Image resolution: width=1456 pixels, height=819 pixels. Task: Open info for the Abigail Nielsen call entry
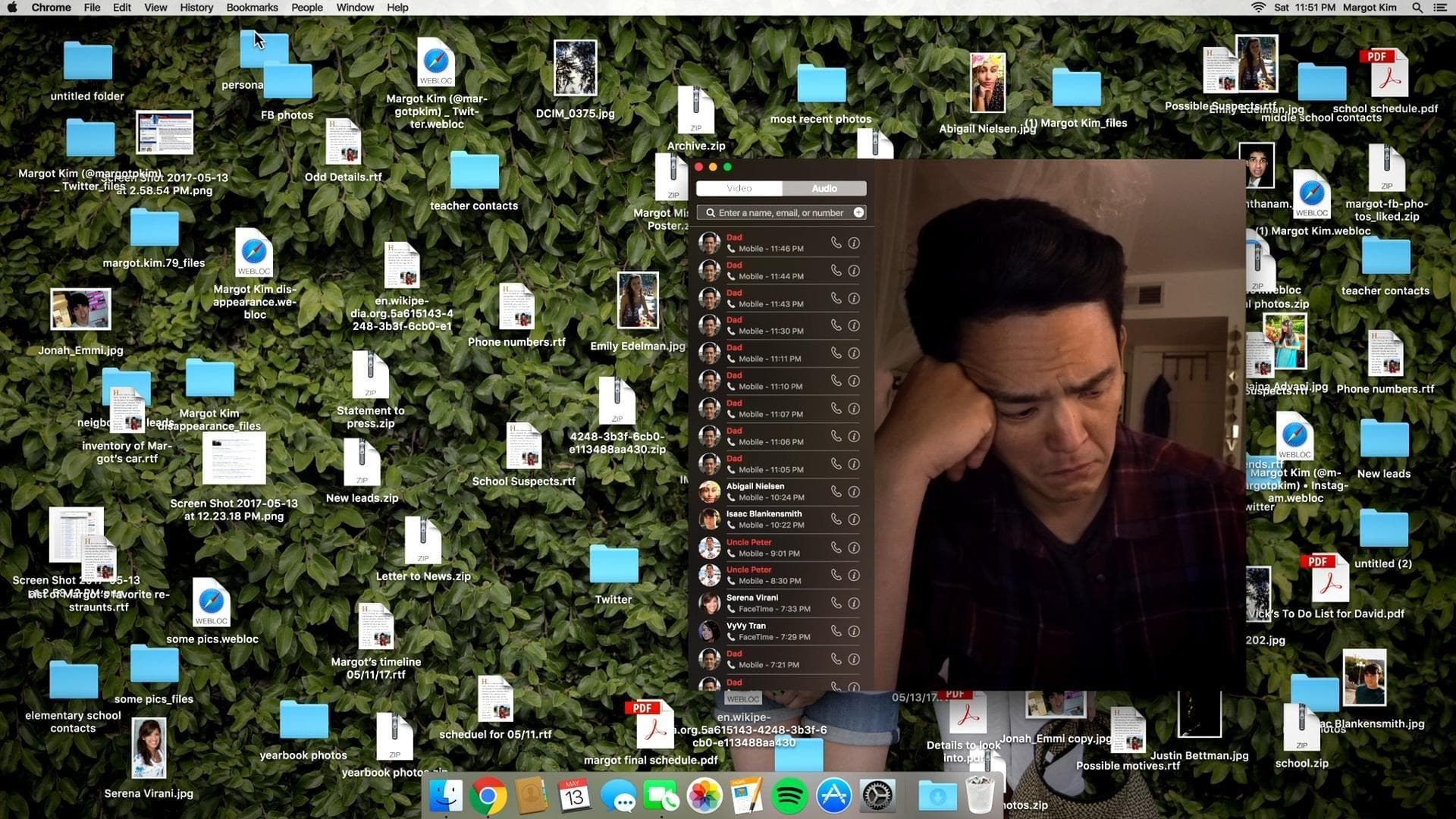854,491
